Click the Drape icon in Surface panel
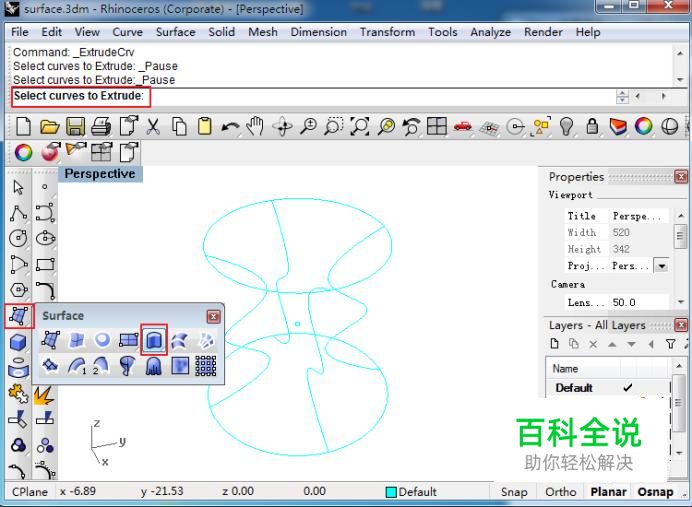692x507 pixels. click(x=154, y=366)
